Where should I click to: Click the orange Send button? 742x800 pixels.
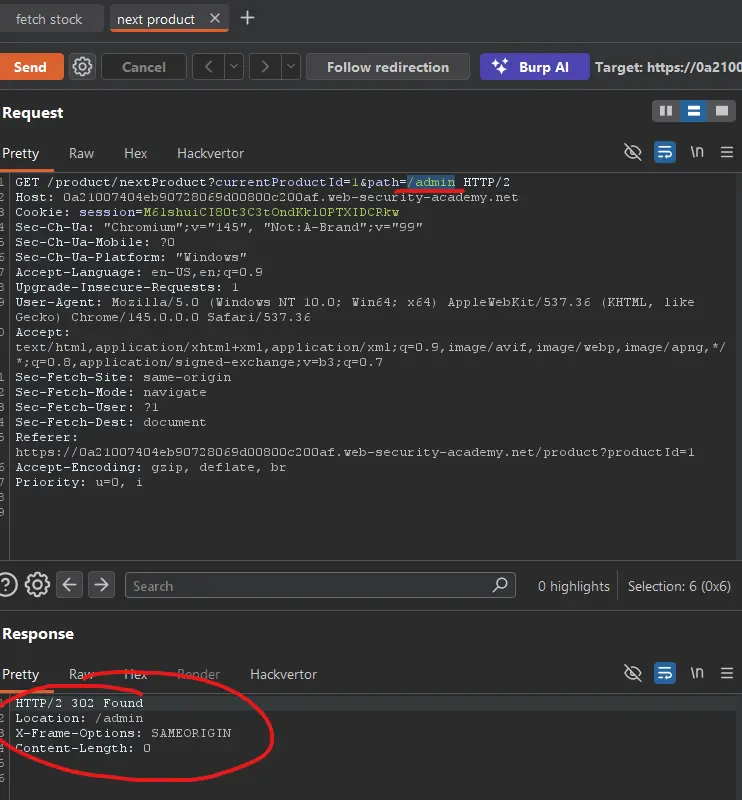click(31, 67)
